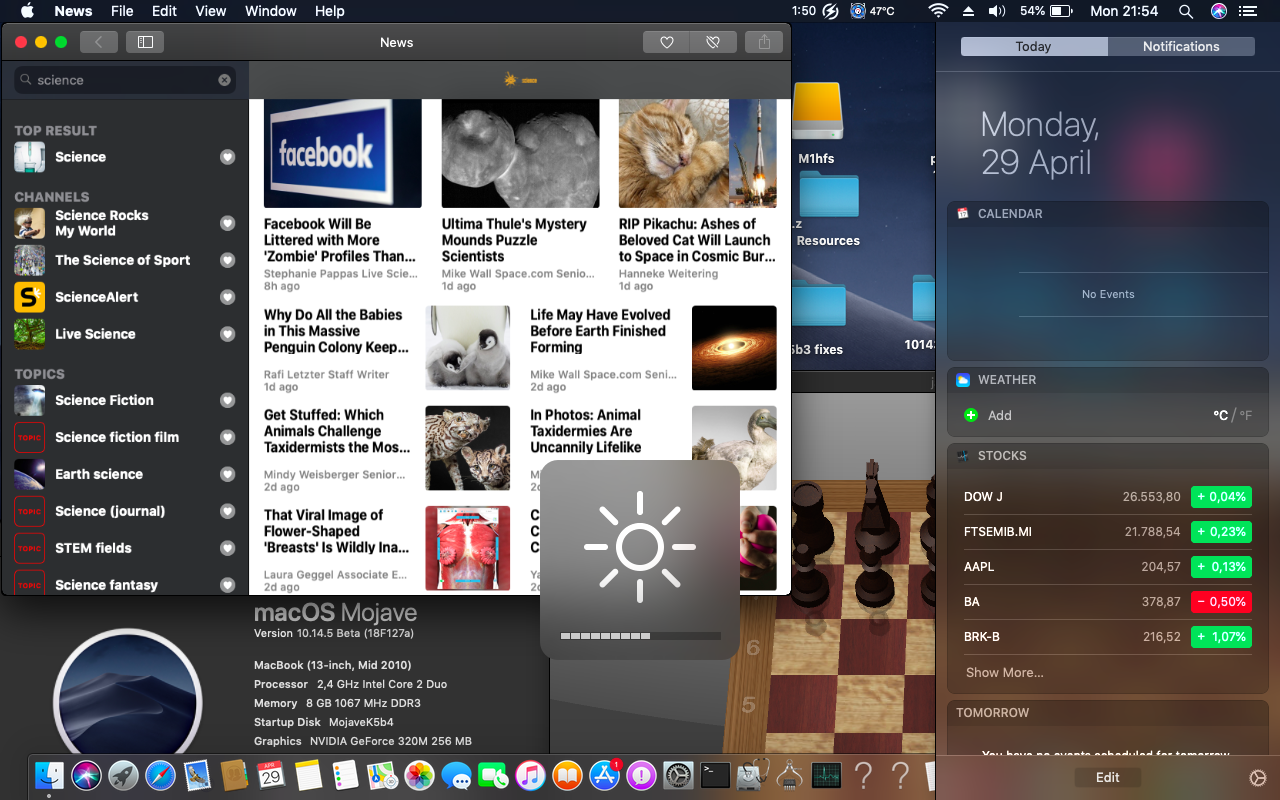The height and width of the screenshot is (800, 1280).
Task: Go back with the News back arrow
Action: 98,42
